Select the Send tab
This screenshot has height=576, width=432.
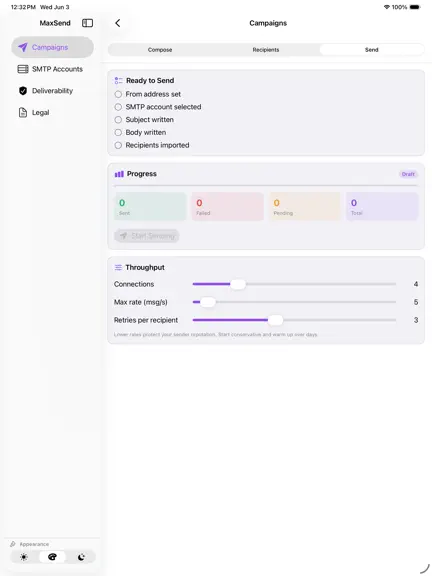tap(371, 50)
